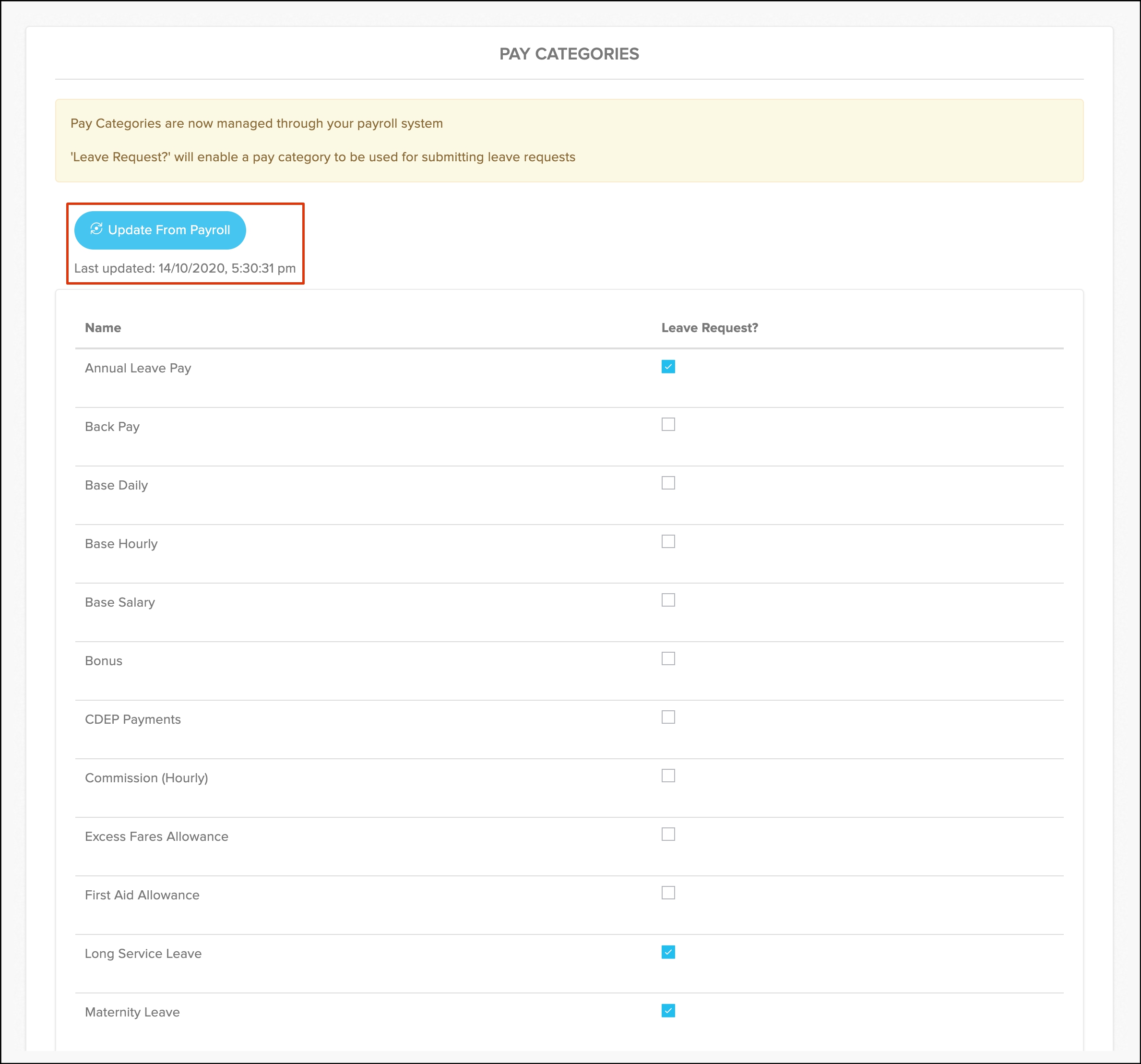1141x1064 pixels.
Task: Check the Bonus leave request box
Action: [x=668, y=658]
